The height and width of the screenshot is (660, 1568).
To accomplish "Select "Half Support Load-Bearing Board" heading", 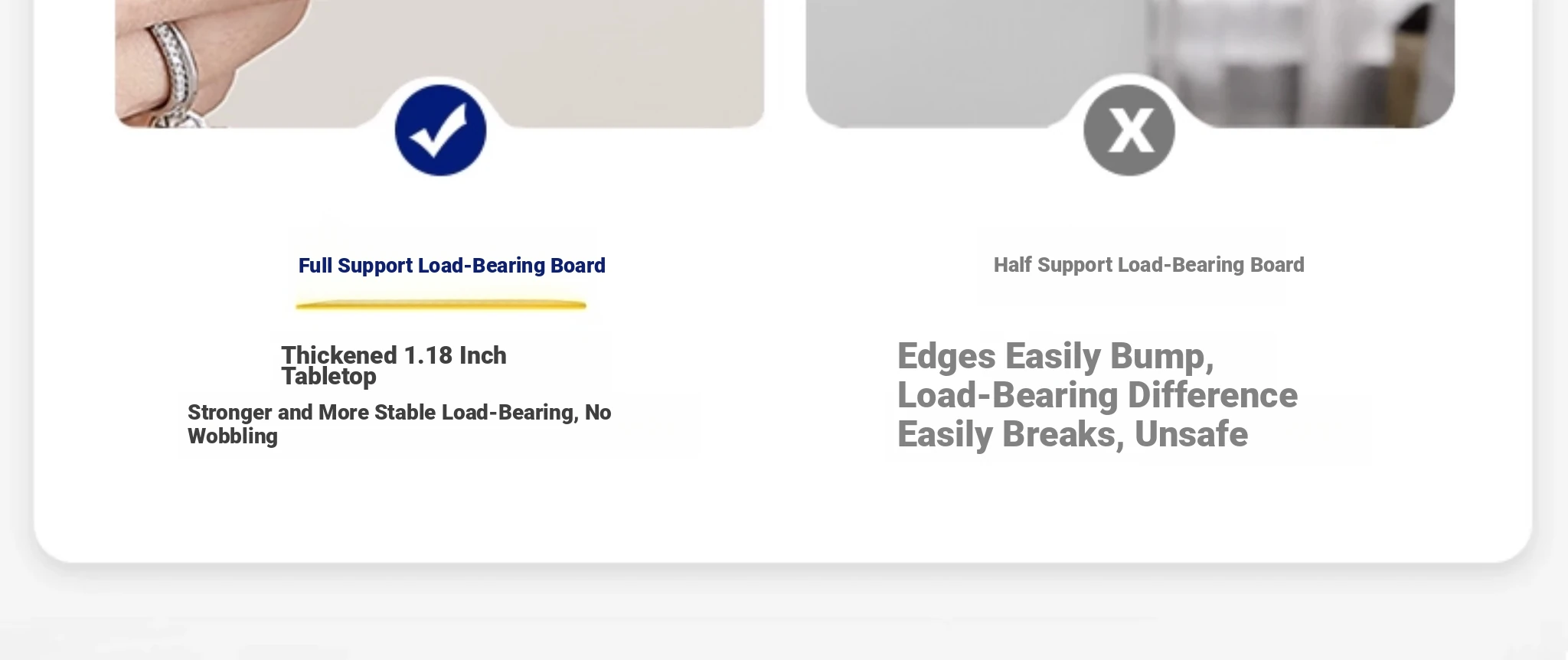I will (1148, 265).
